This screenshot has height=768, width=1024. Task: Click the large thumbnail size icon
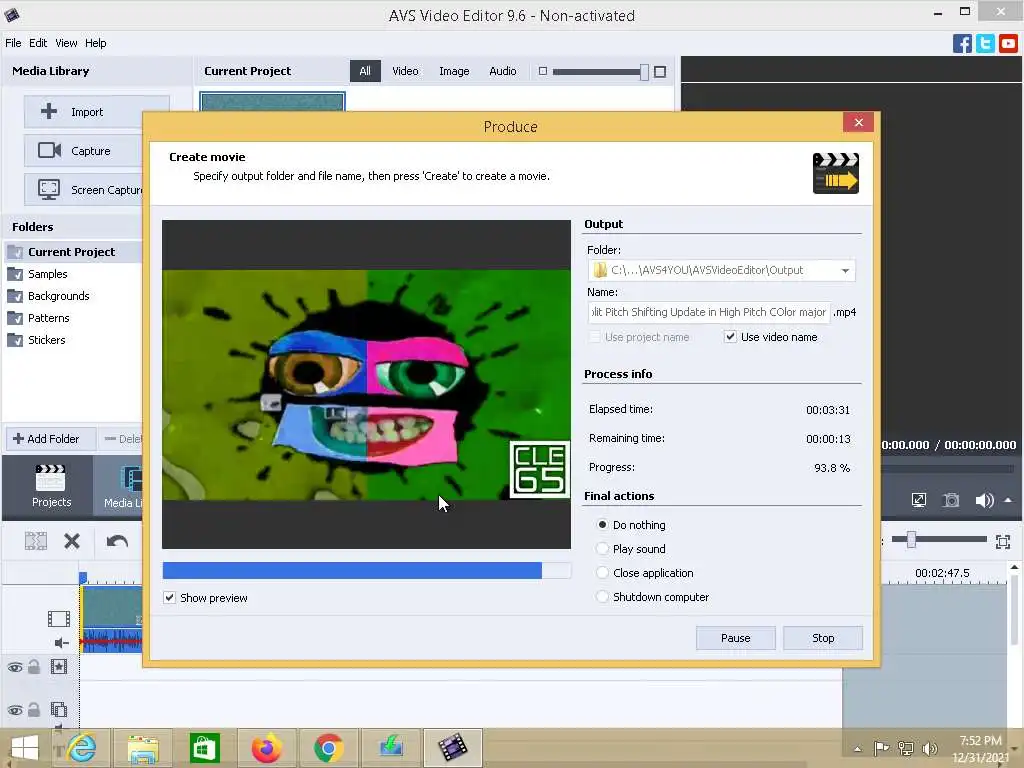660,72
